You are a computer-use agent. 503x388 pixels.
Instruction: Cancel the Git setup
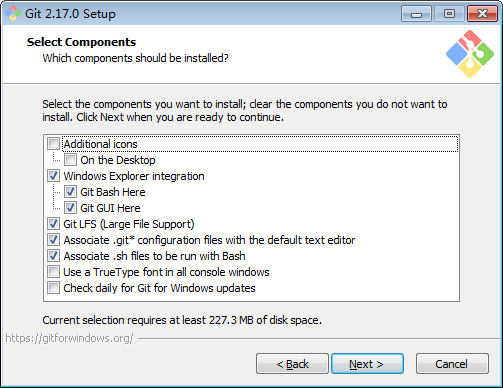(452, 364)
